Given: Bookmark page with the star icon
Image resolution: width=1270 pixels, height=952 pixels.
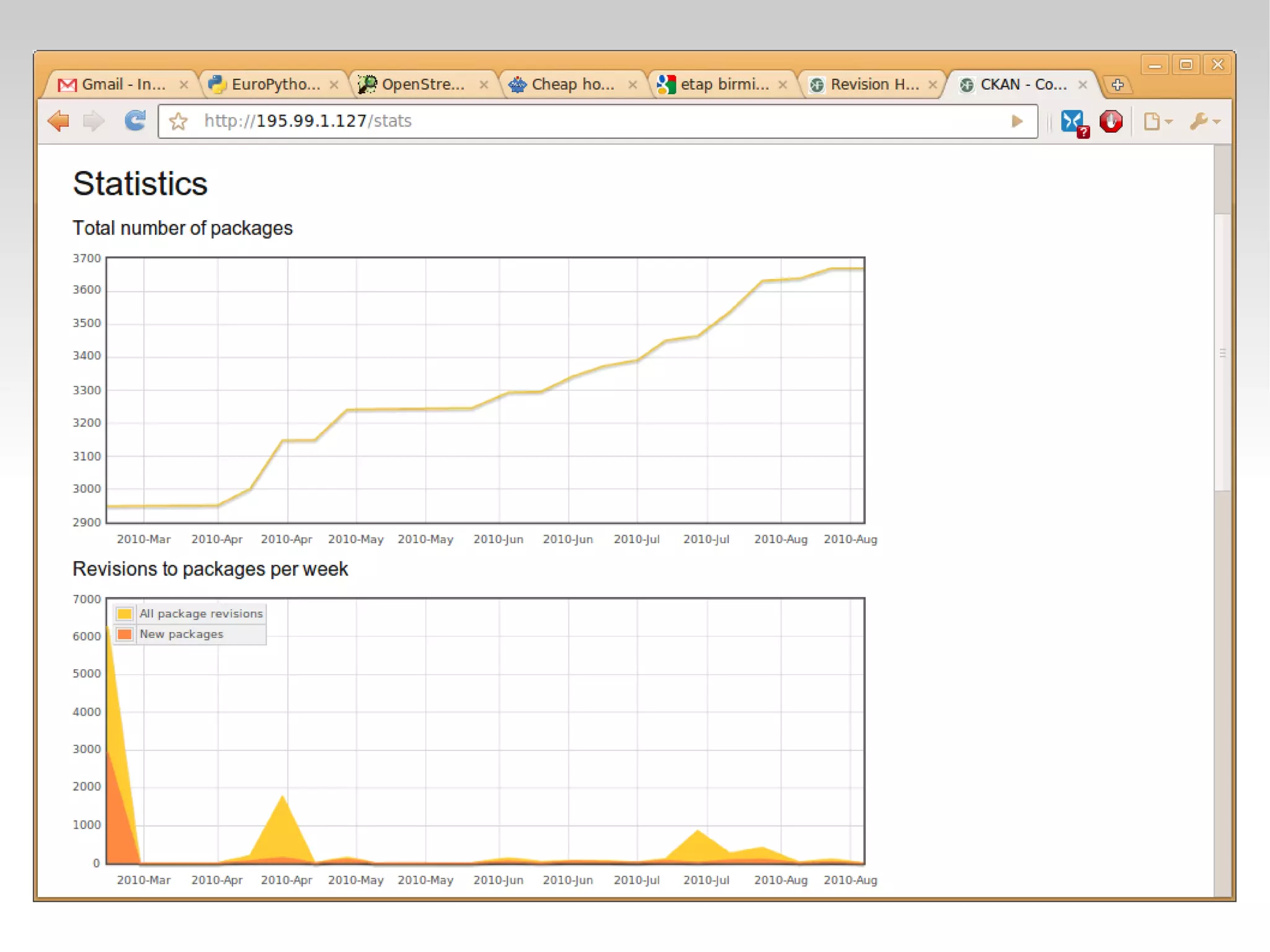Looking at the screenshot, I should click(x=178, y=122).
